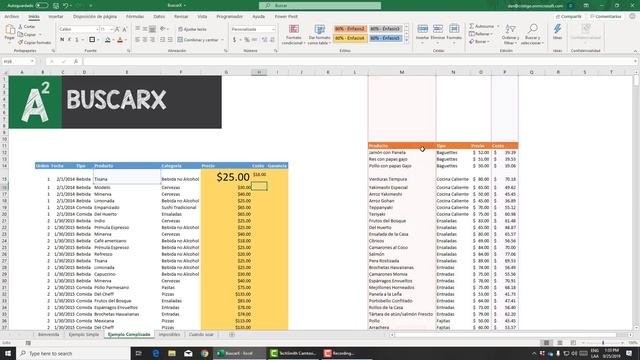The image size is (640, 360).
Task: Open Formato condicional menu
Action: click(293, 34)
